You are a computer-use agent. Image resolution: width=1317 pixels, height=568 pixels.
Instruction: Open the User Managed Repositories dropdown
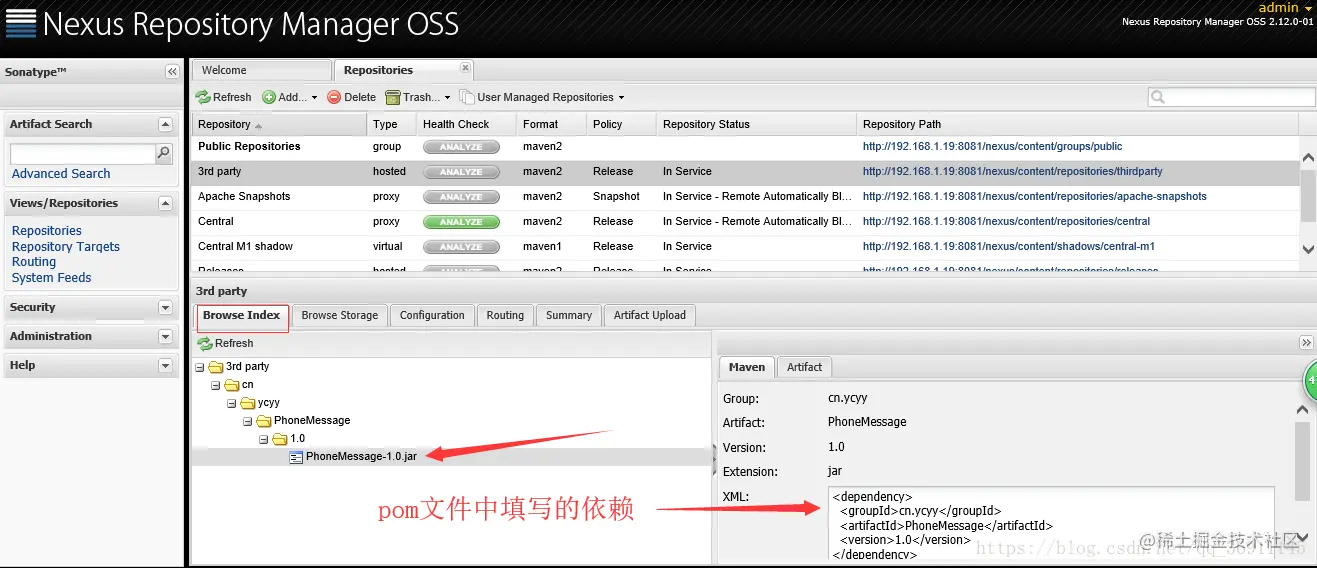pyautogui.click(x=542, y=97)
